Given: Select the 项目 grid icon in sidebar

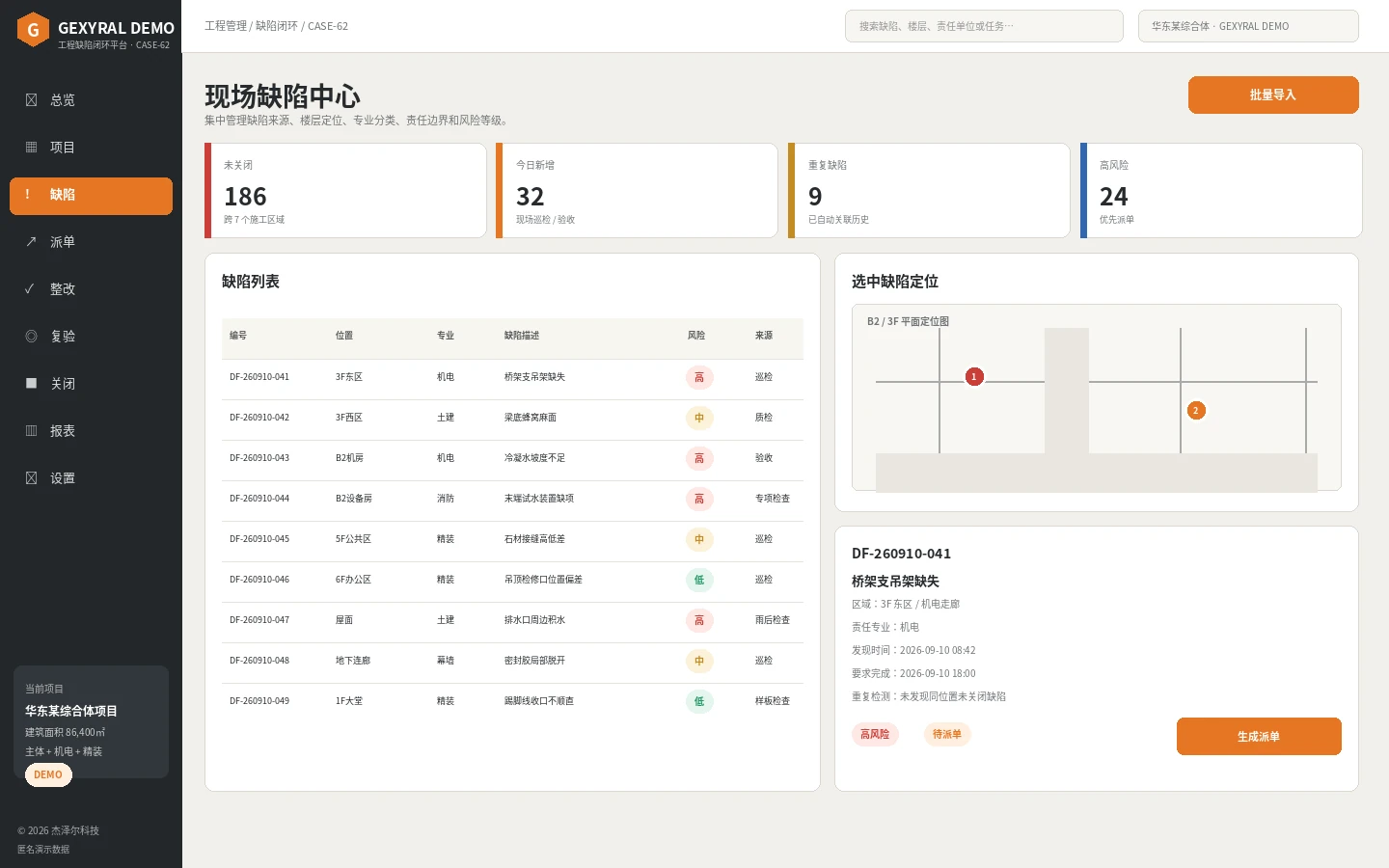Looking at the screenshot, I should click(x=31, y=148).
